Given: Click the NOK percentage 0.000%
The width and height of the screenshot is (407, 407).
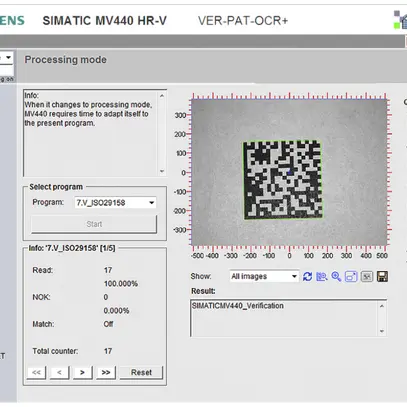Looking at the screenshot, I should point(116,311).
